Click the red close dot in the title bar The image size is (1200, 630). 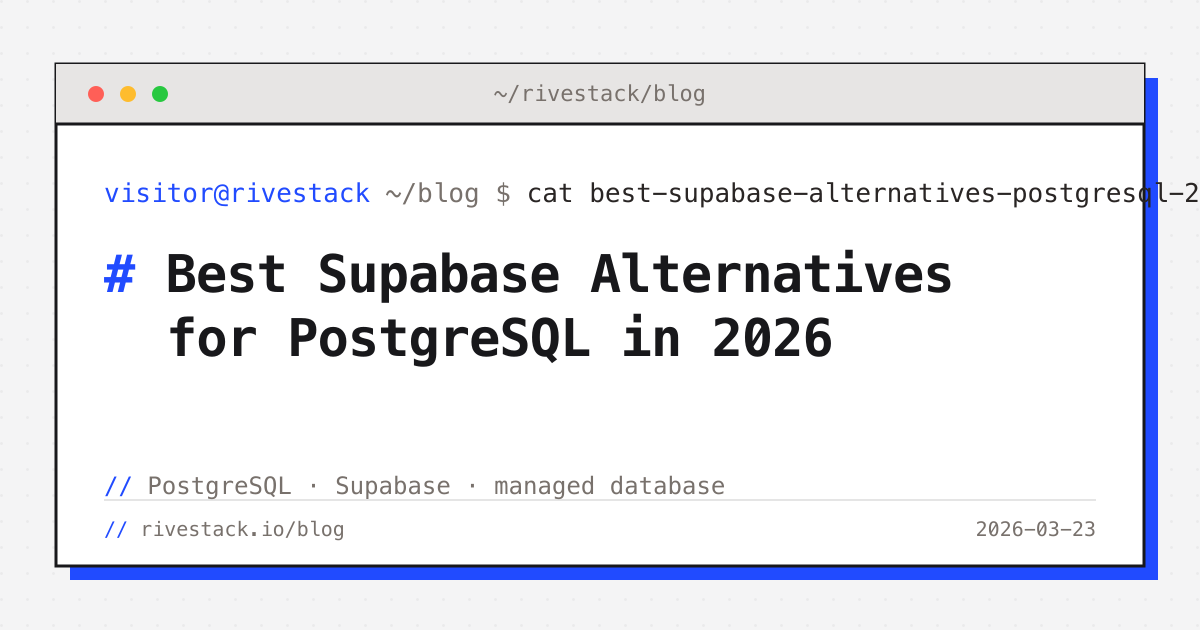point(96,94)
